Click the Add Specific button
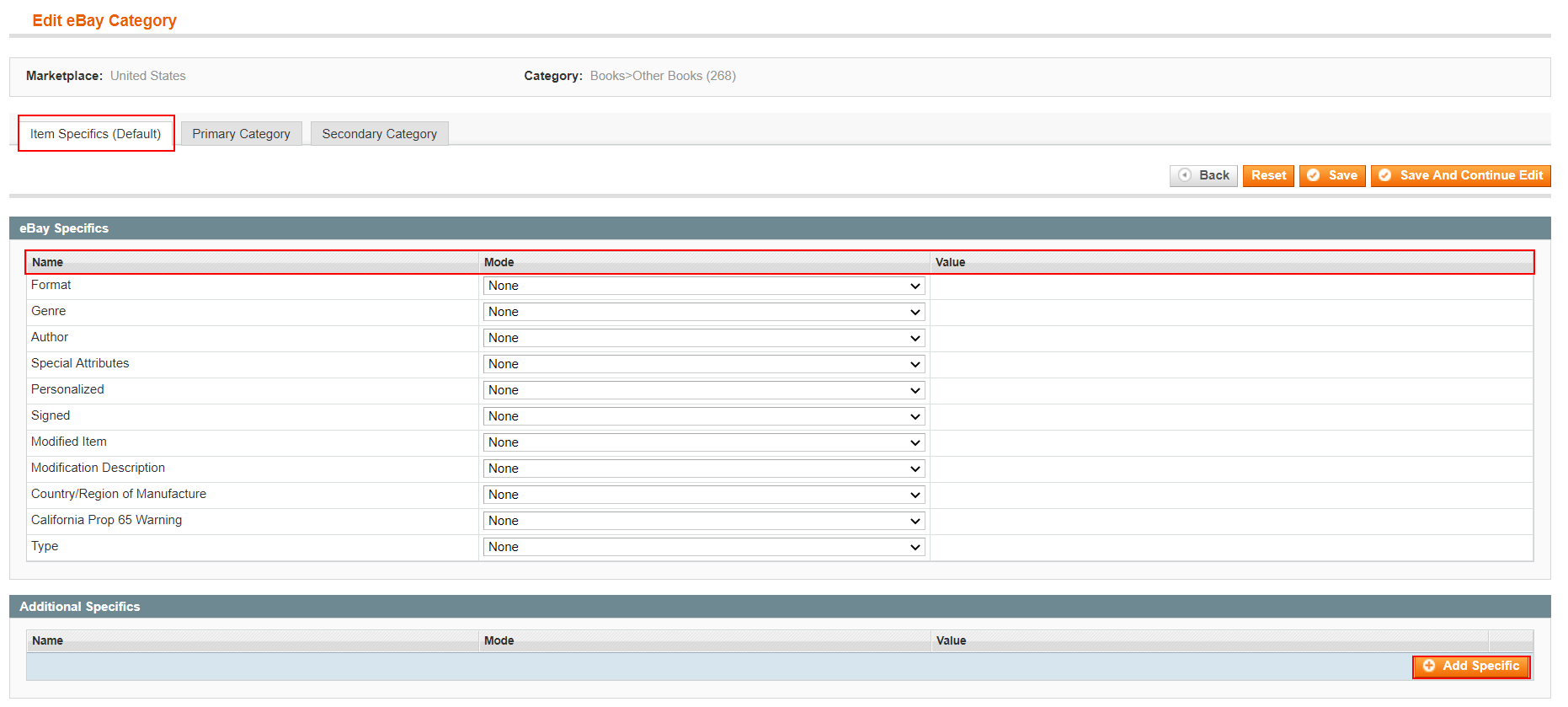 pyautogui.click(x=1471, y=666)
